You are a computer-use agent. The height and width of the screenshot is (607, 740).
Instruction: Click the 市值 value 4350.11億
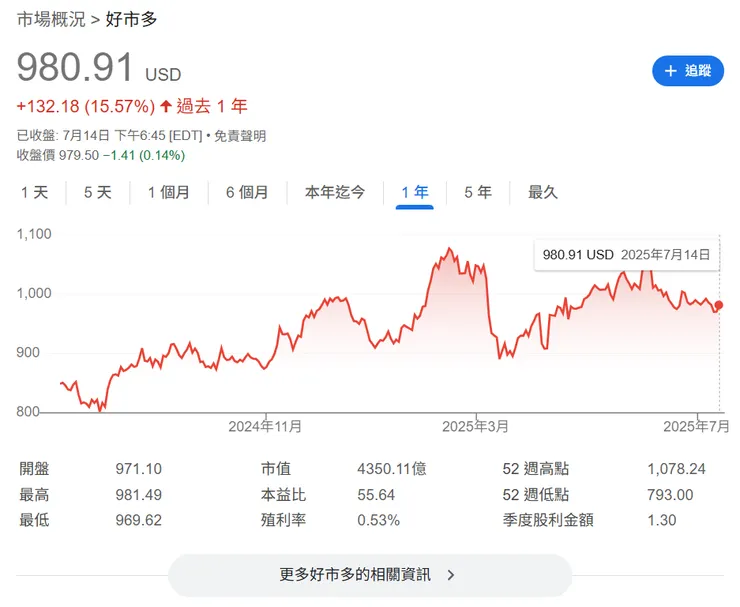pos(392,469)
